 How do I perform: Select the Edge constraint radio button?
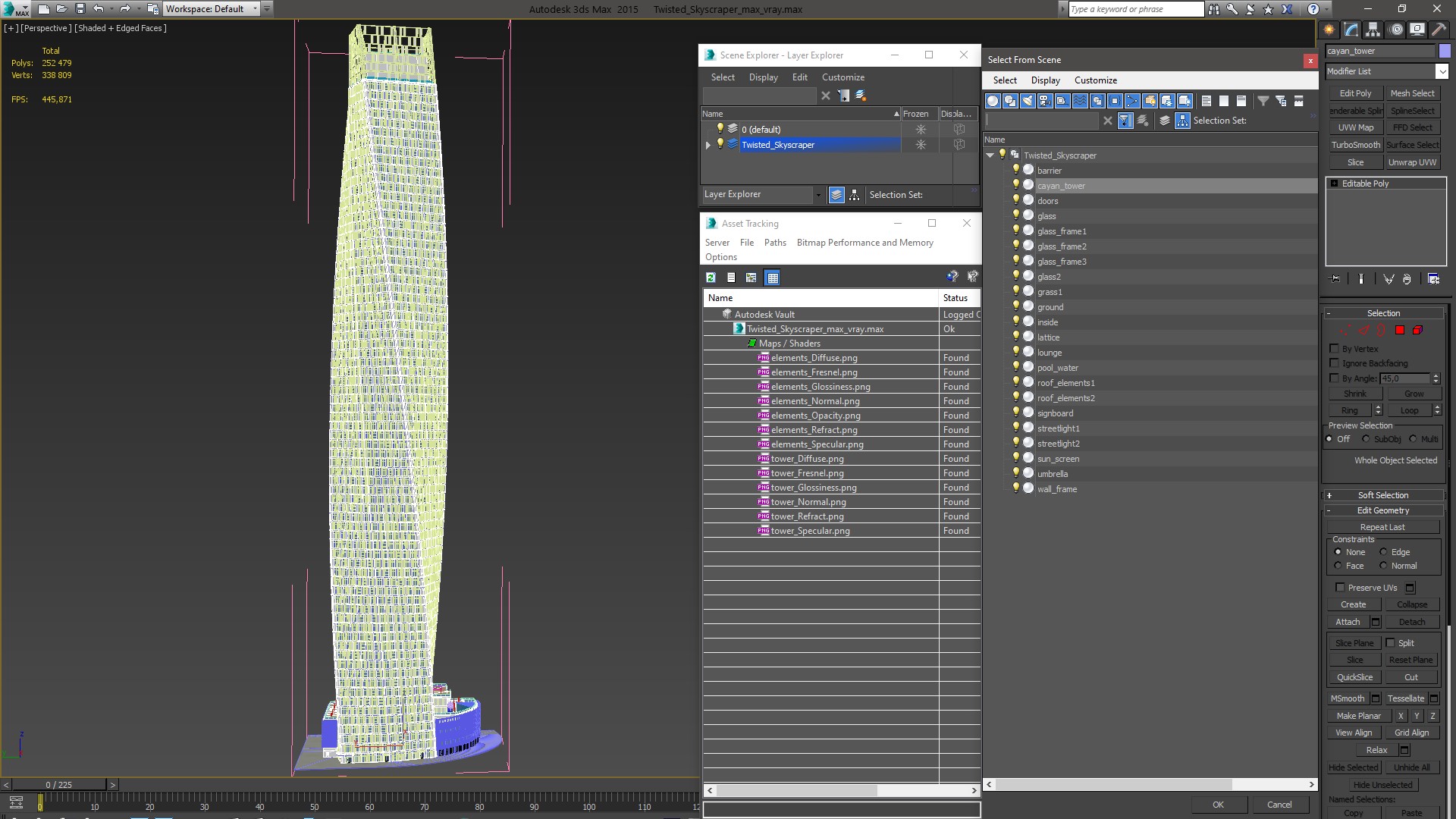[x=1383, y=552]
